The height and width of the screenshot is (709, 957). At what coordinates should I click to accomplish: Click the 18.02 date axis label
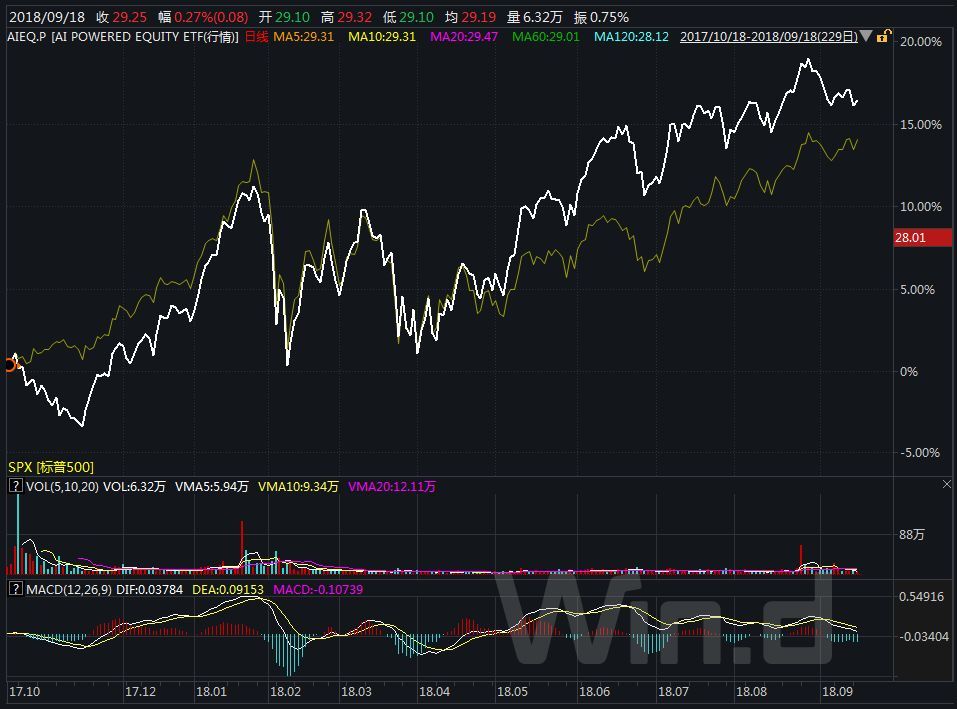pos(285,691)
